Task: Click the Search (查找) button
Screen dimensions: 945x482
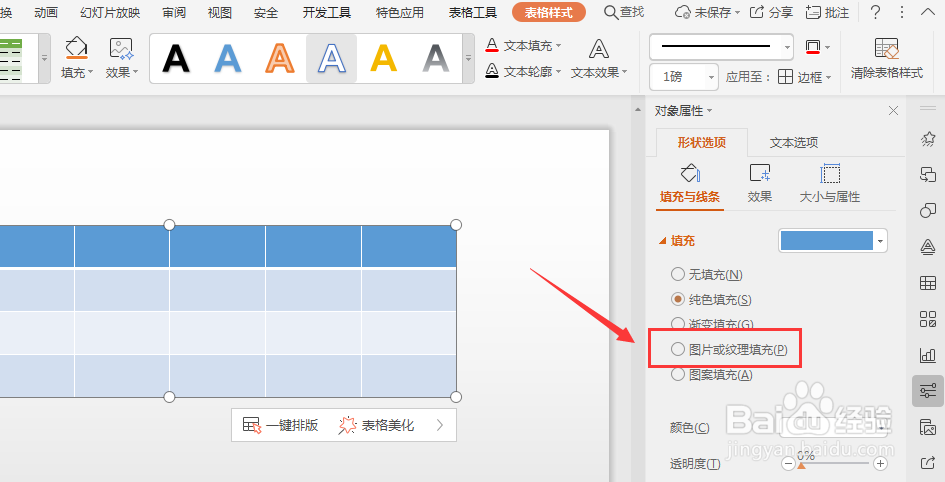Action: point(624,12)
